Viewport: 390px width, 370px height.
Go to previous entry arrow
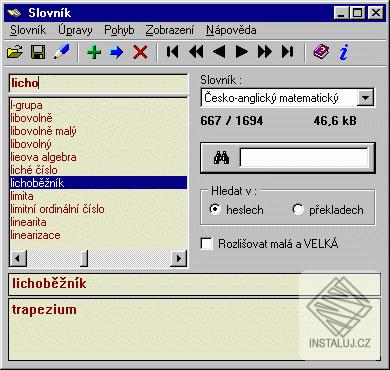pos(219,52)
